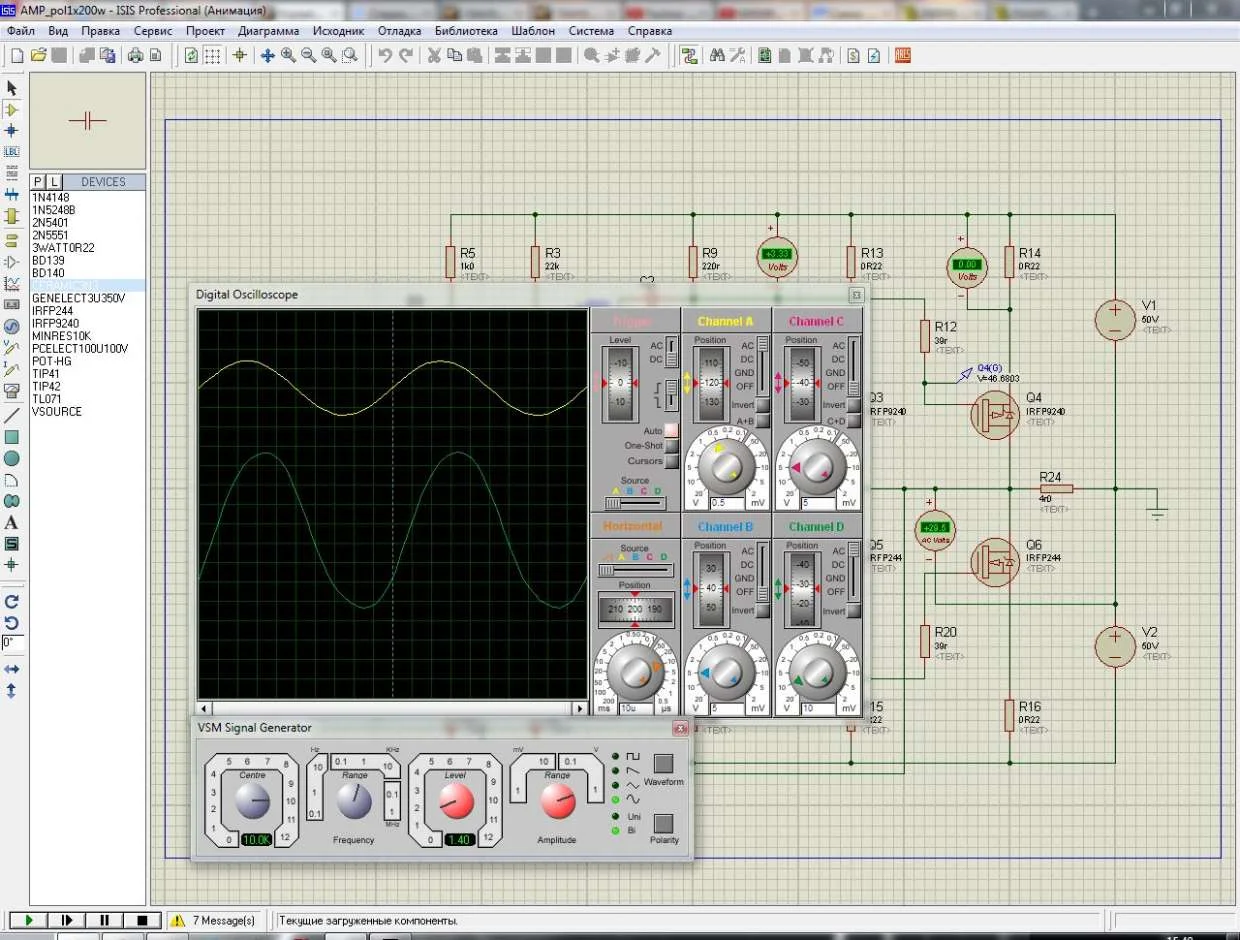Click the Open design folder icon
The width and height of the screenshot is (1240, 940).
coord(38,56)
